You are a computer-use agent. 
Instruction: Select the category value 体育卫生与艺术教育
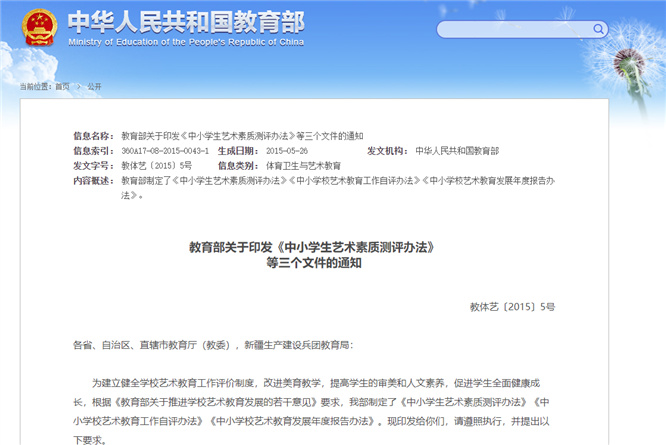[x=303, y=166]
